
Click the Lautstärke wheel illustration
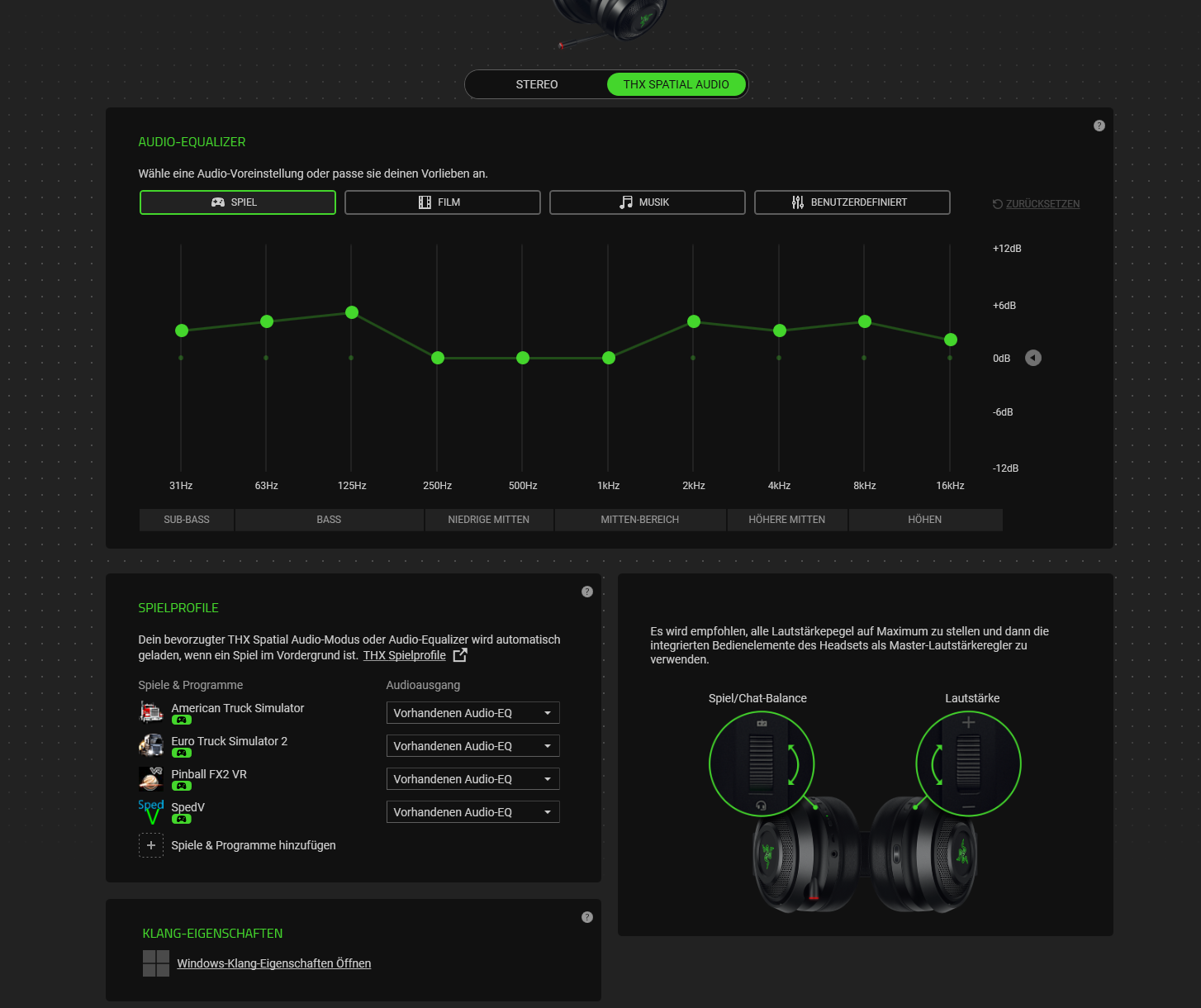(x=968, y=764)
